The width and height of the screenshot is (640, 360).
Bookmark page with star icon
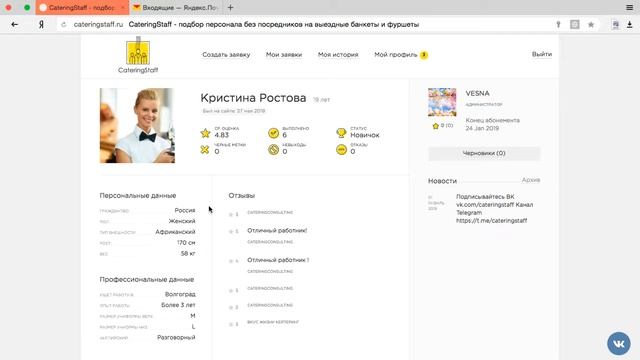click(x=591, y=24)
